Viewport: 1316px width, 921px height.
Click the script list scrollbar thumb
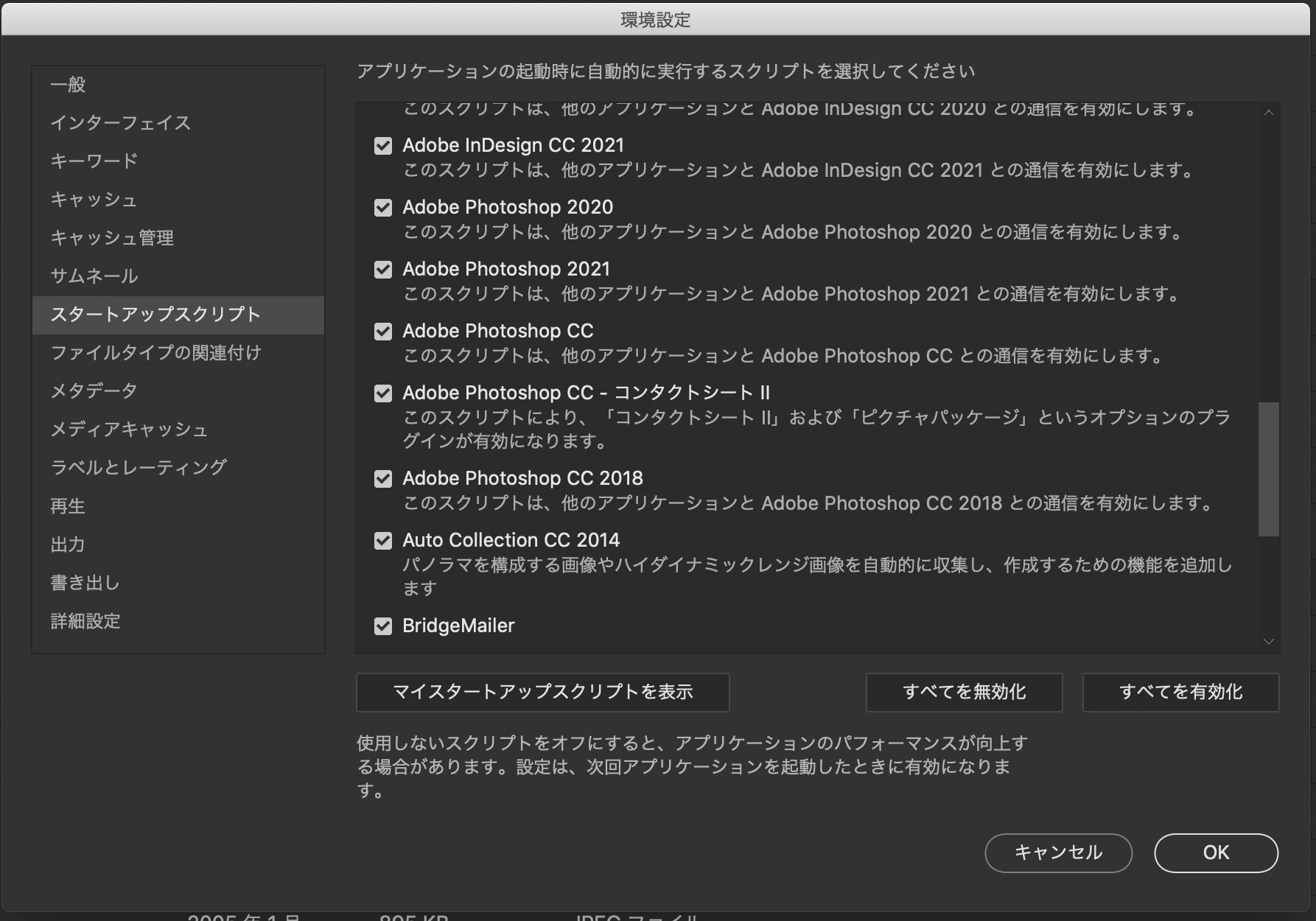coord(1269,469)
